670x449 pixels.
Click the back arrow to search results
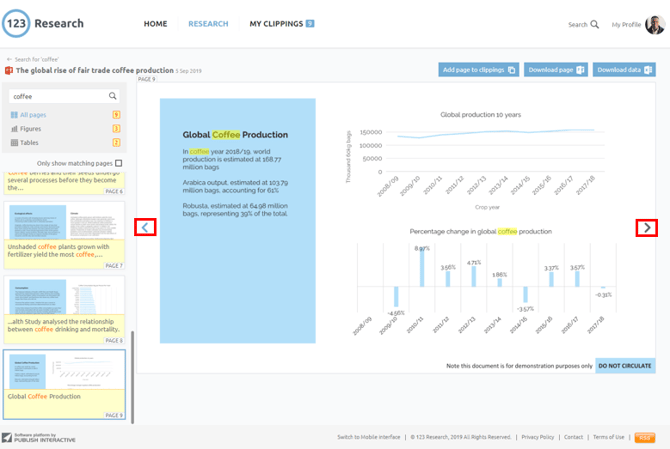click(9, 60)
